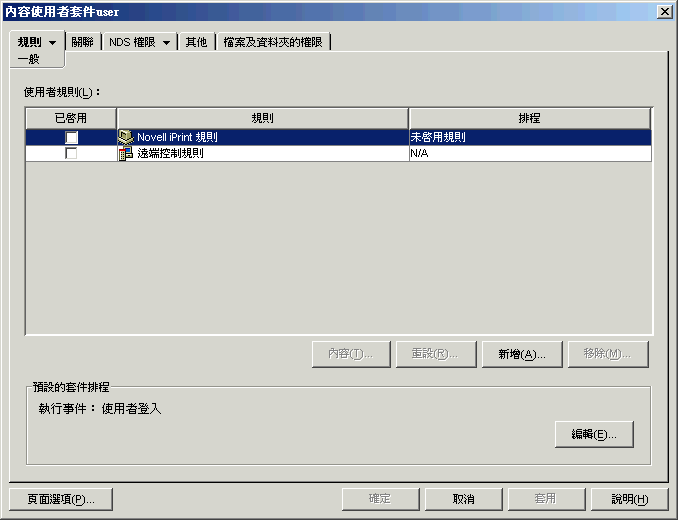Click the 未啓用規則 schedule cell

530,137
